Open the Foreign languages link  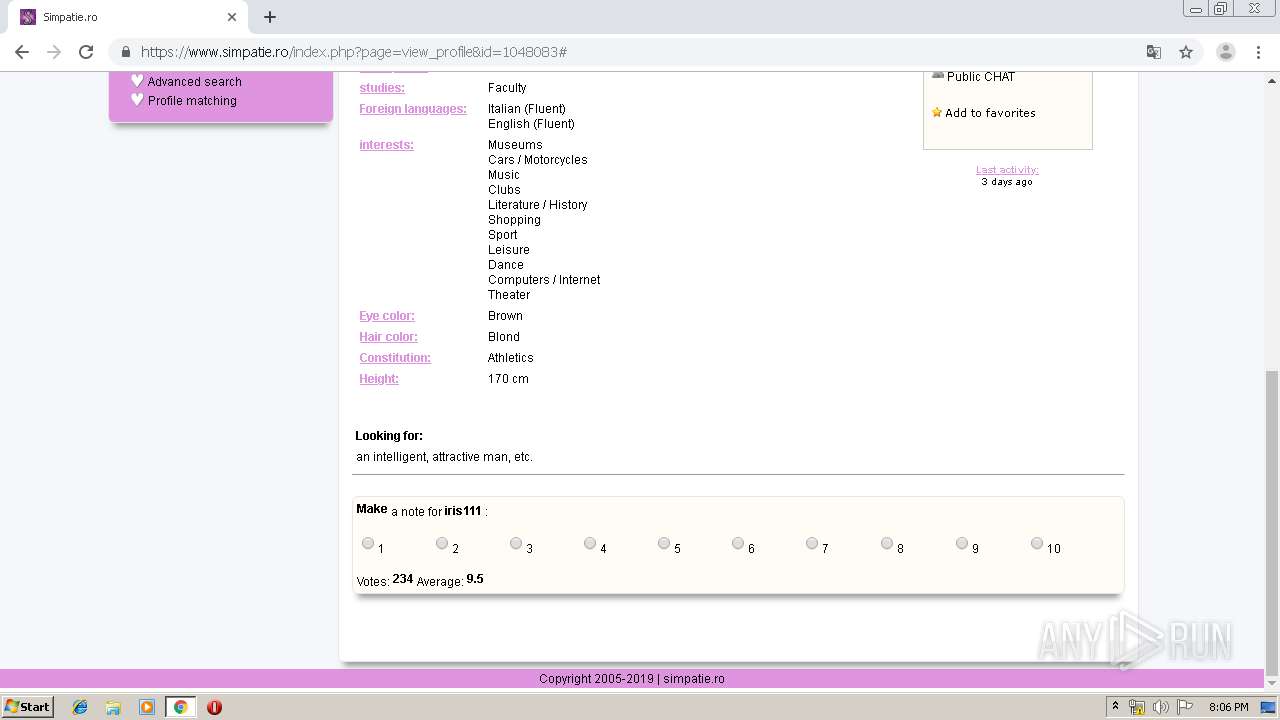pos(413,109)
